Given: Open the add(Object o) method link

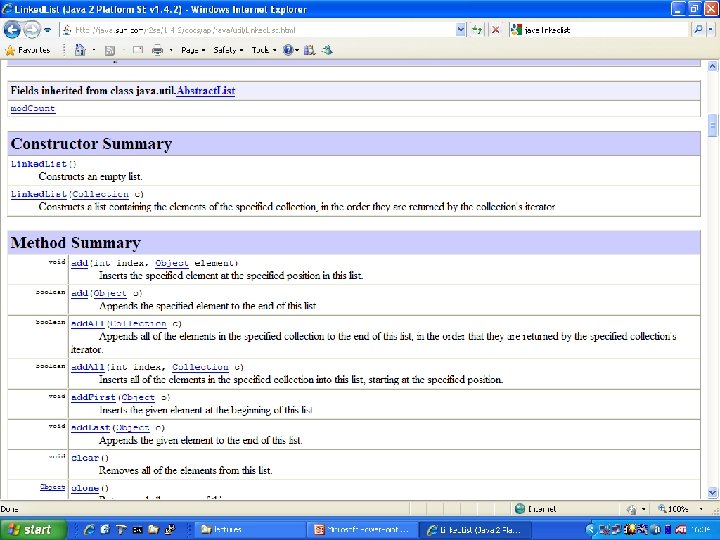Looking at the screenshot, I should tap(79, 293).
